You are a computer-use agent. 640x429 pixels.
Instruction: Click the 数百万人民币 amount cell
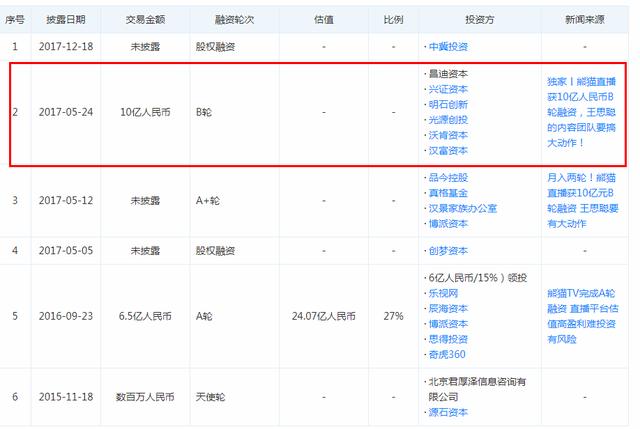[145, 397]
